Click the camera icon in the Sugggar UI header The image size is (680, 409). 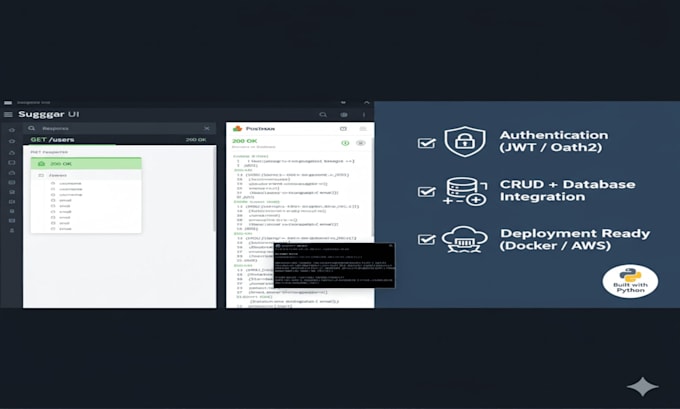click(x=344, y=115)
